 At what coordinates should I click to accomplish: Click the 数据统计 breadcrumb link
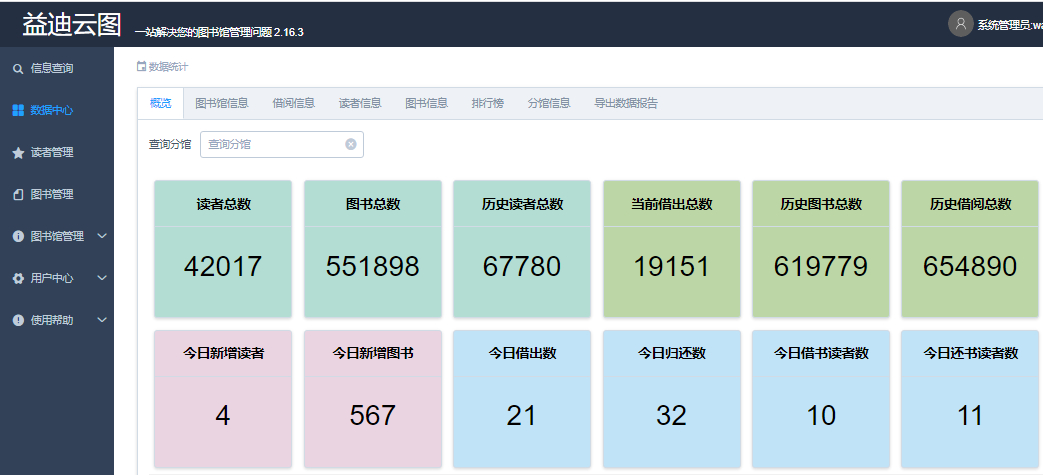(x=168, y=67)
